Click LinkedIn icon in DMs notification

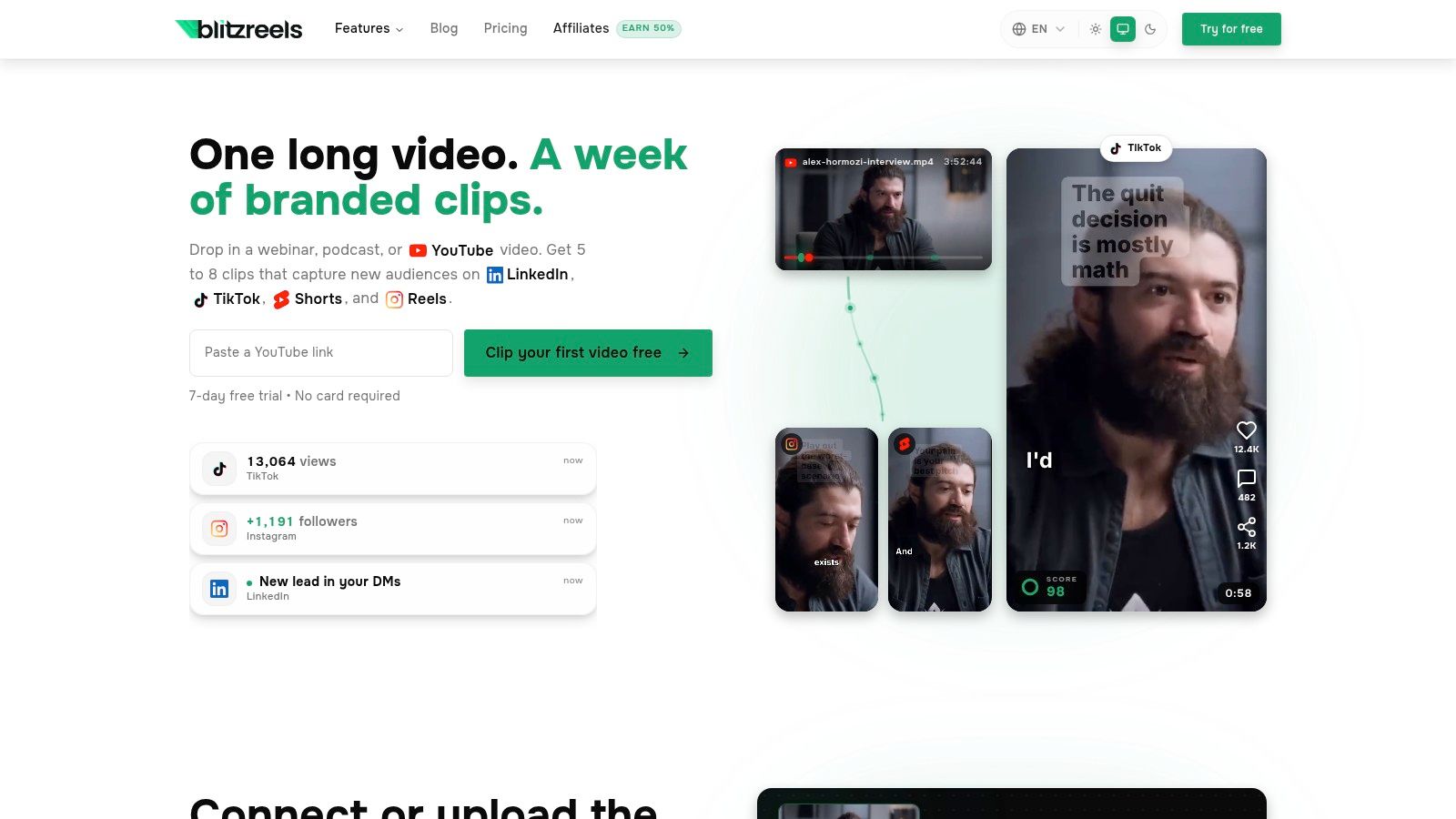(x=219, y=589)
